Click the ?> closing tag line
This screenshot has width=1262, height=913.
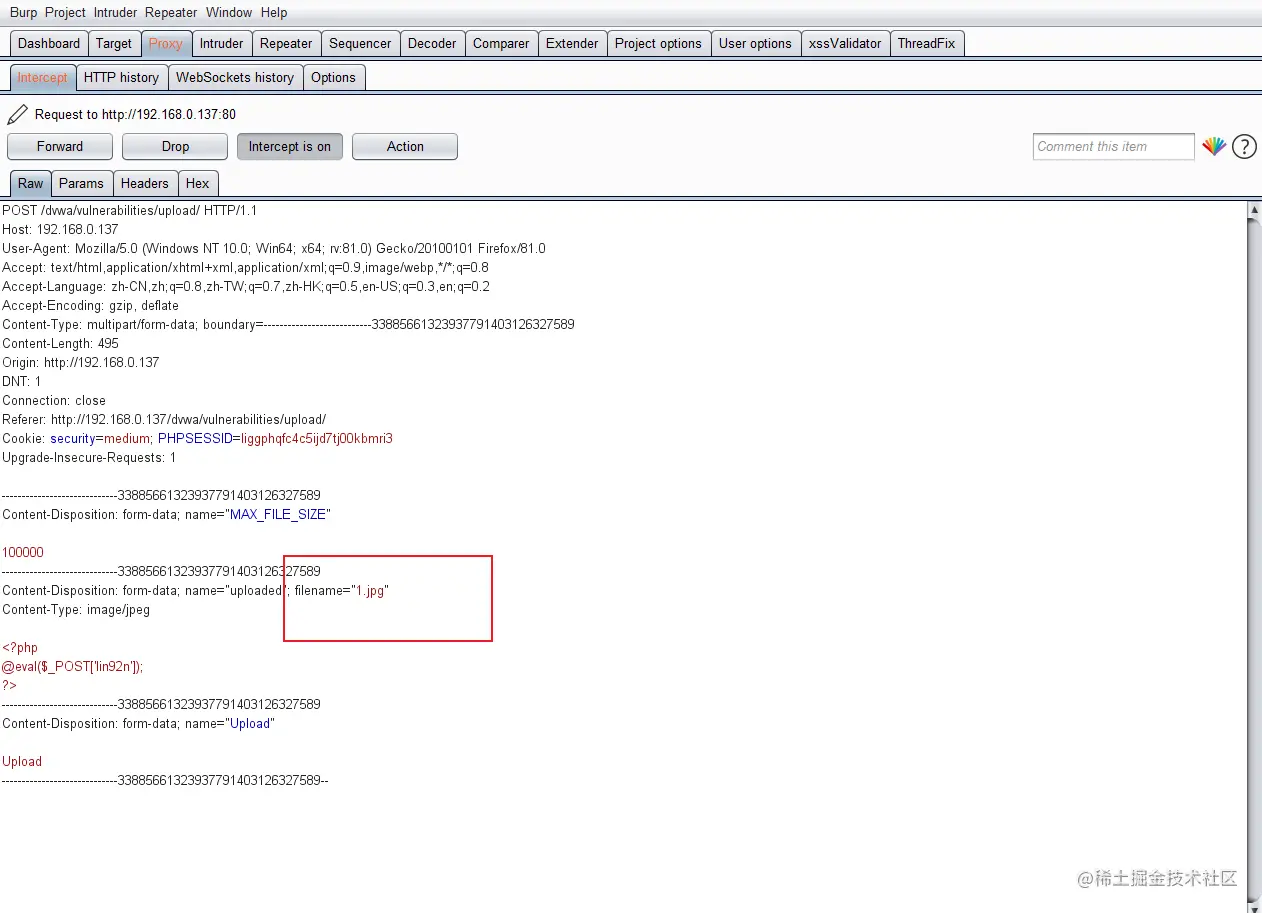[10, 685]
